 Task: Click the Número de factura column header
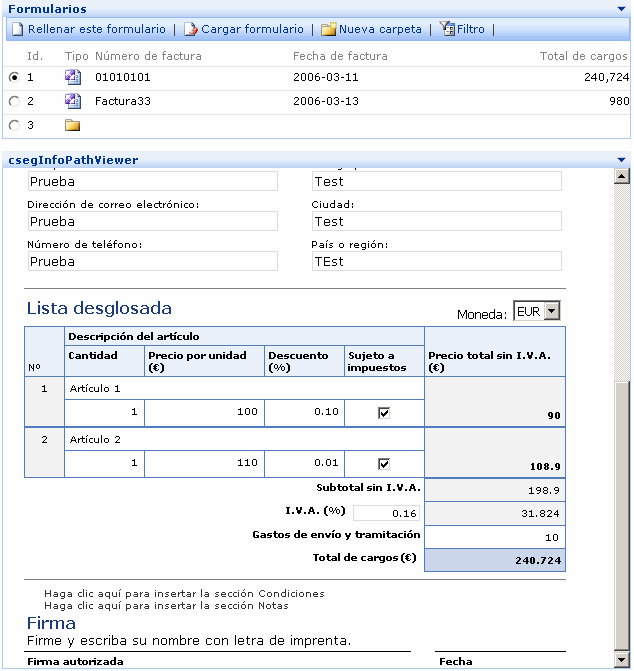148,56
